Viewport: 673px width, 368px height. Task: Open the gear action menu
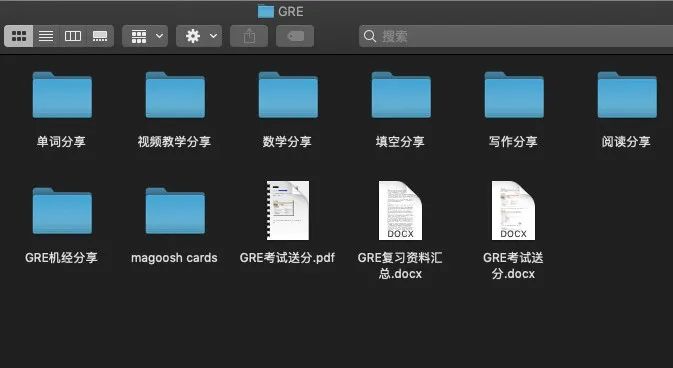click(199, 36)
